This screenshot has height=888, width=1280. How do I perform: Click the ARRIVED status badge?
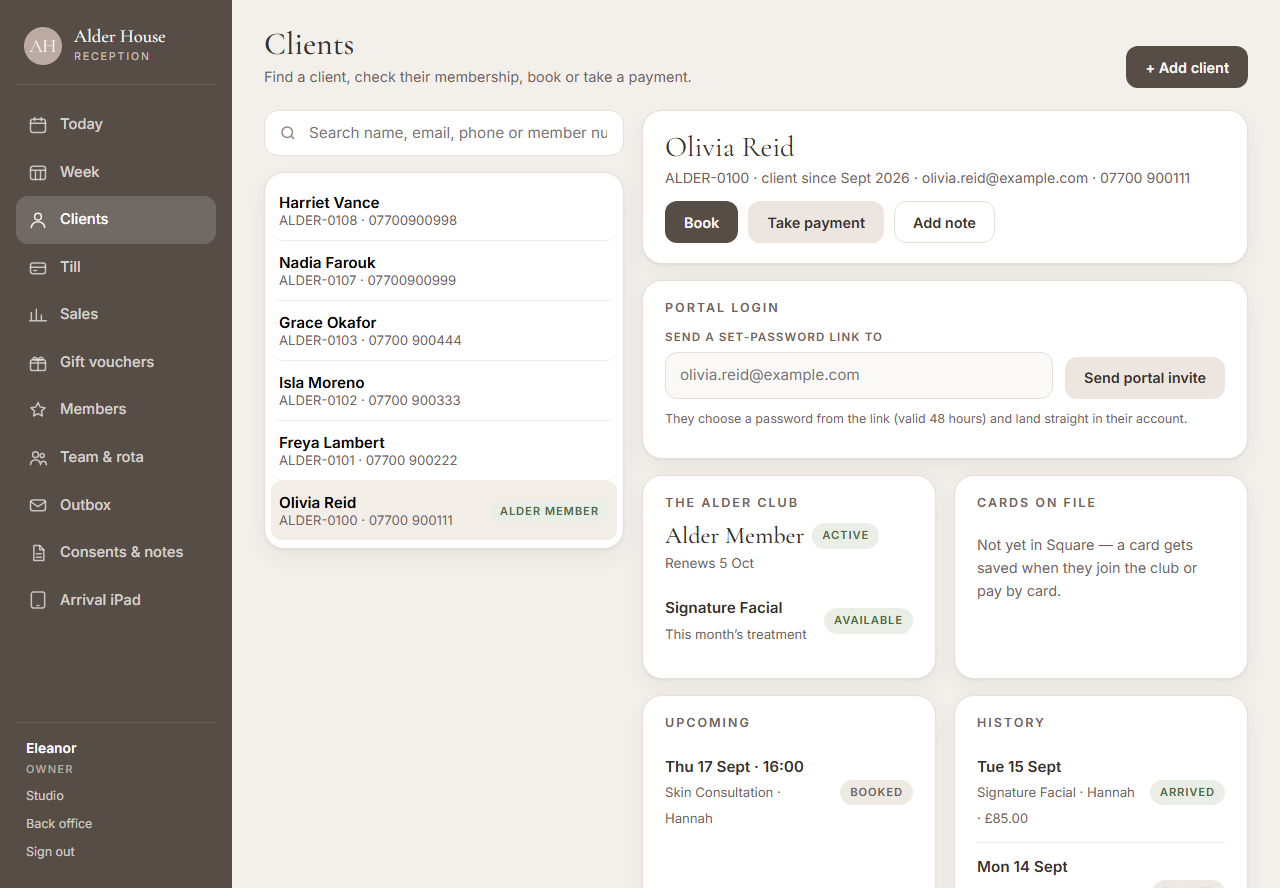click(1187, 792)
